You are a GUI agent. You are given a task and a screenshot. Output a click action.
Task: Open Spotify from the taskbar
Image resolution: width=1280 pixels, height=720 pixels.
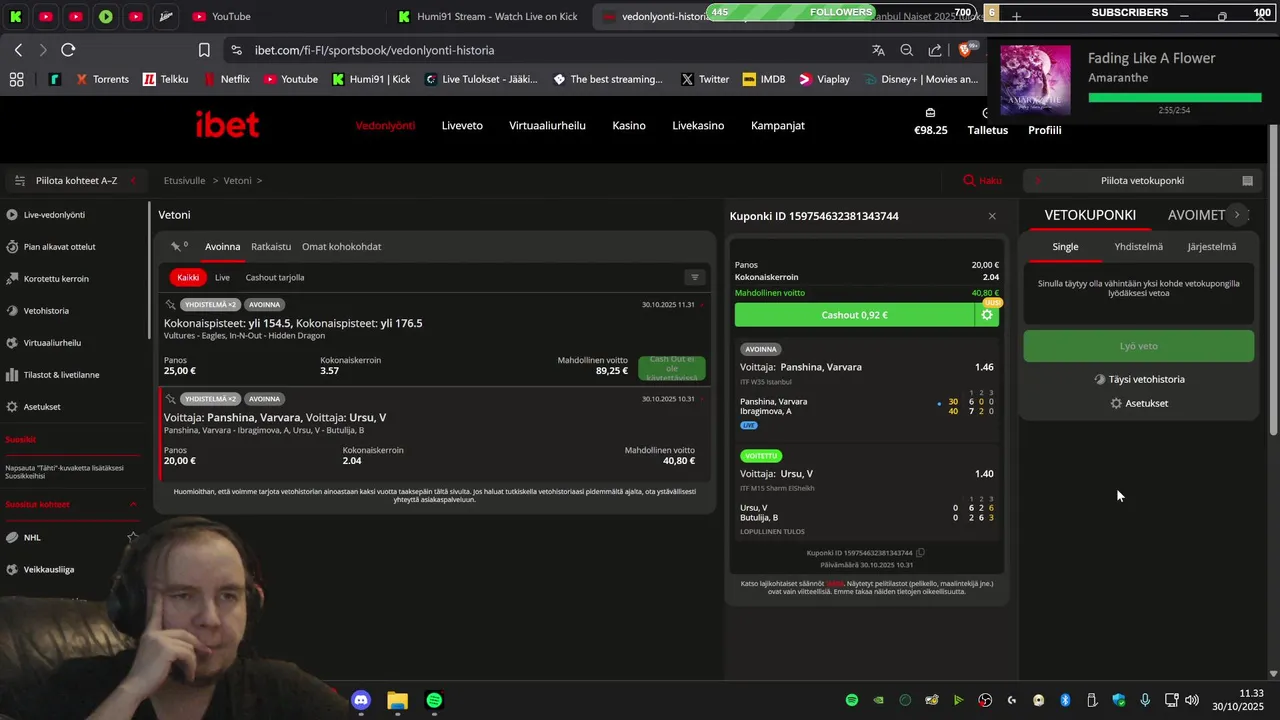[x=433, y=700]
